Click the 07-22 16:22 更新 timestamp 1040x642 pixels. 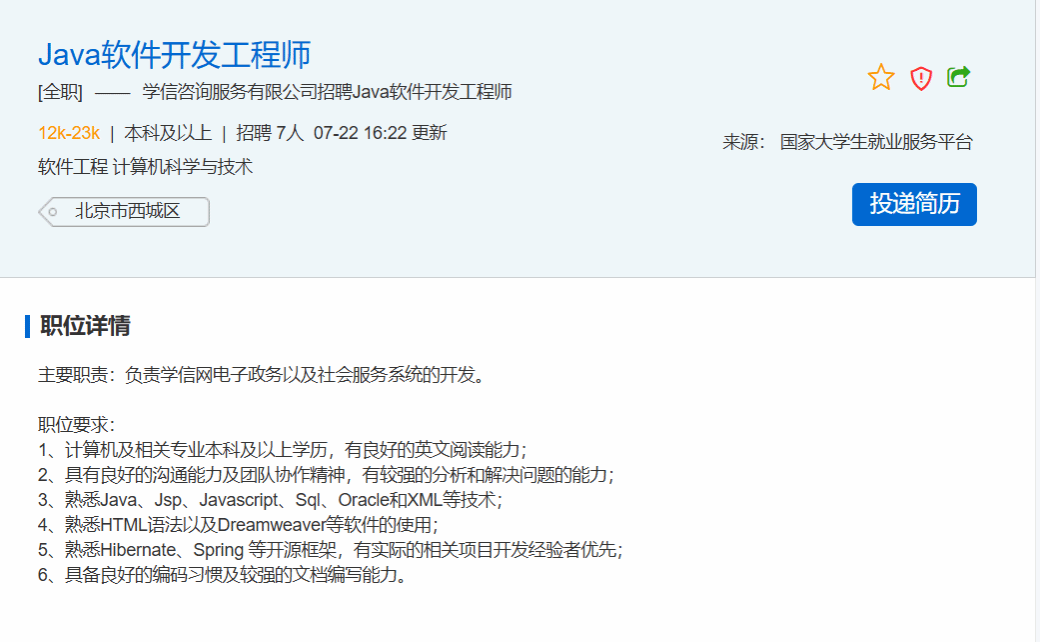point(380,133)
